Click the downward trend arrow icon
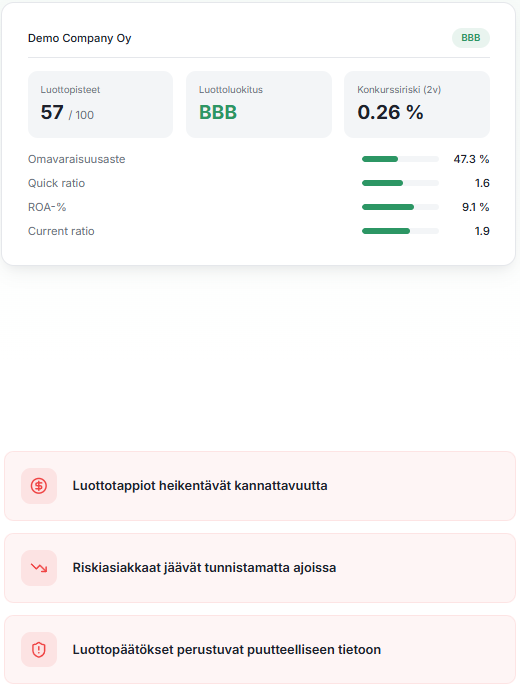The width and height of the screenshot is (520, 688). 39,568
